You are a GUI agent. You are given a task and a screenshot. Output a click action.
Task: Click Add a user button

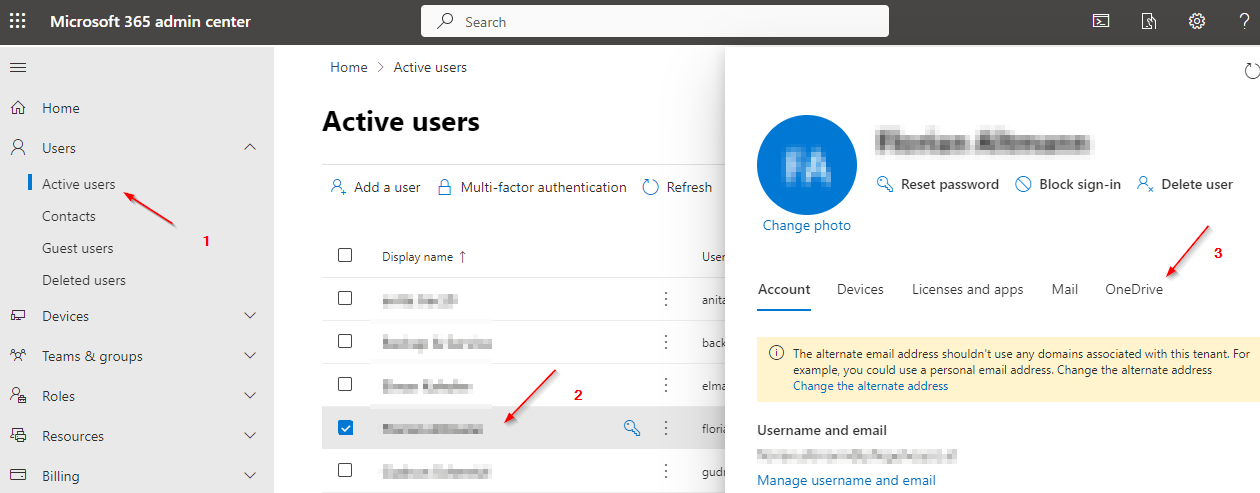[376, 187]
